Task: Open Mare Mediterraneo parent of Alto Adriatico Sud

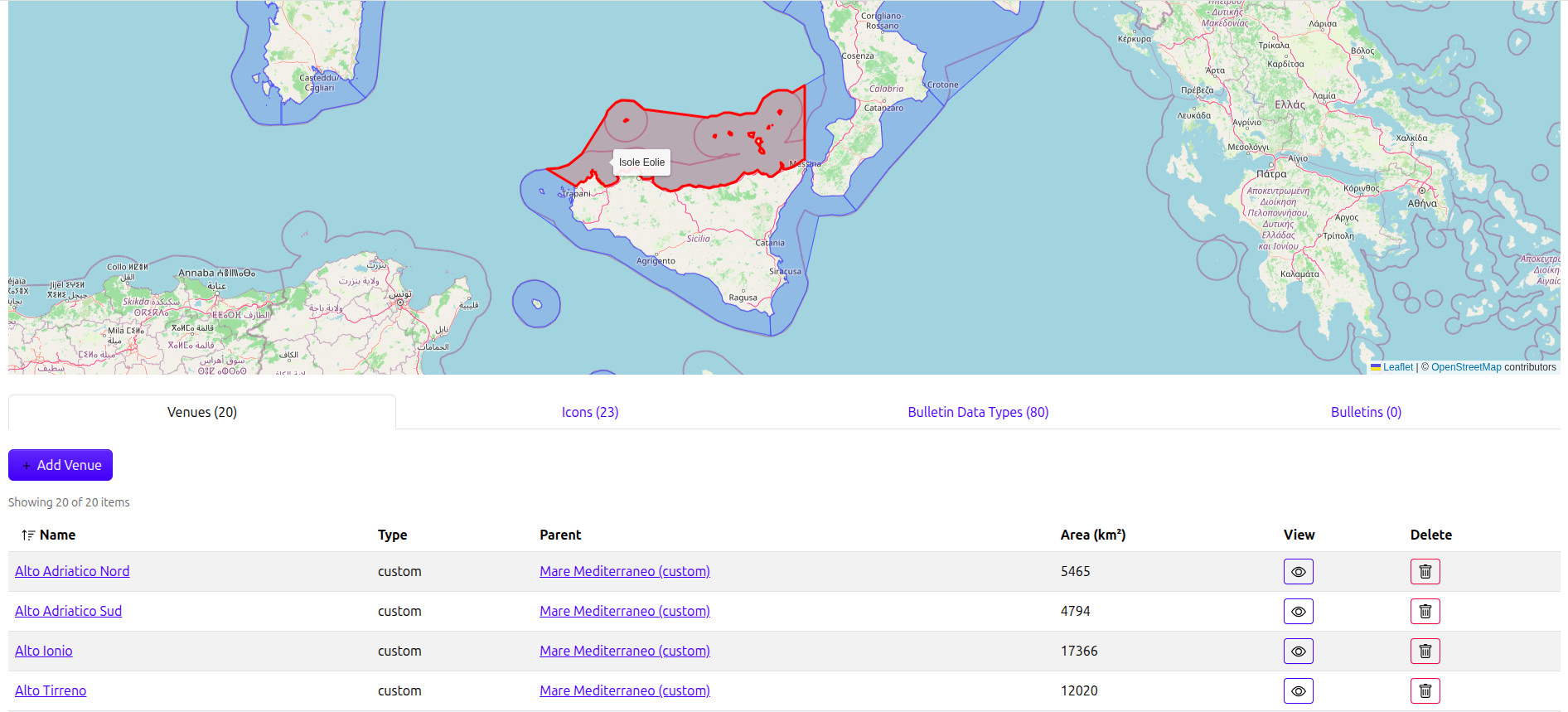Action: point(625,611)
